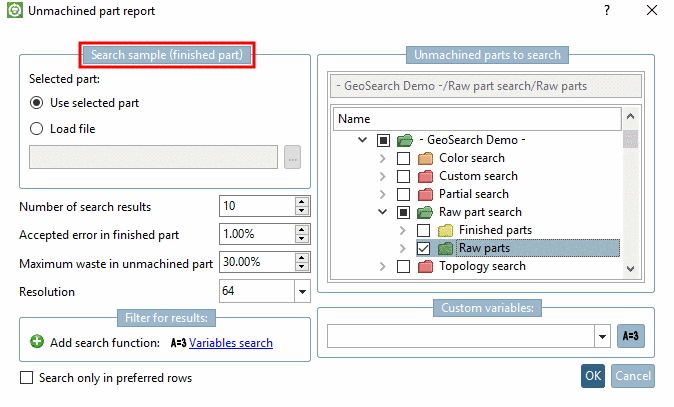Increase Maximum waste in unmachined part
The image size is (674, 407).
coord(302,257)
